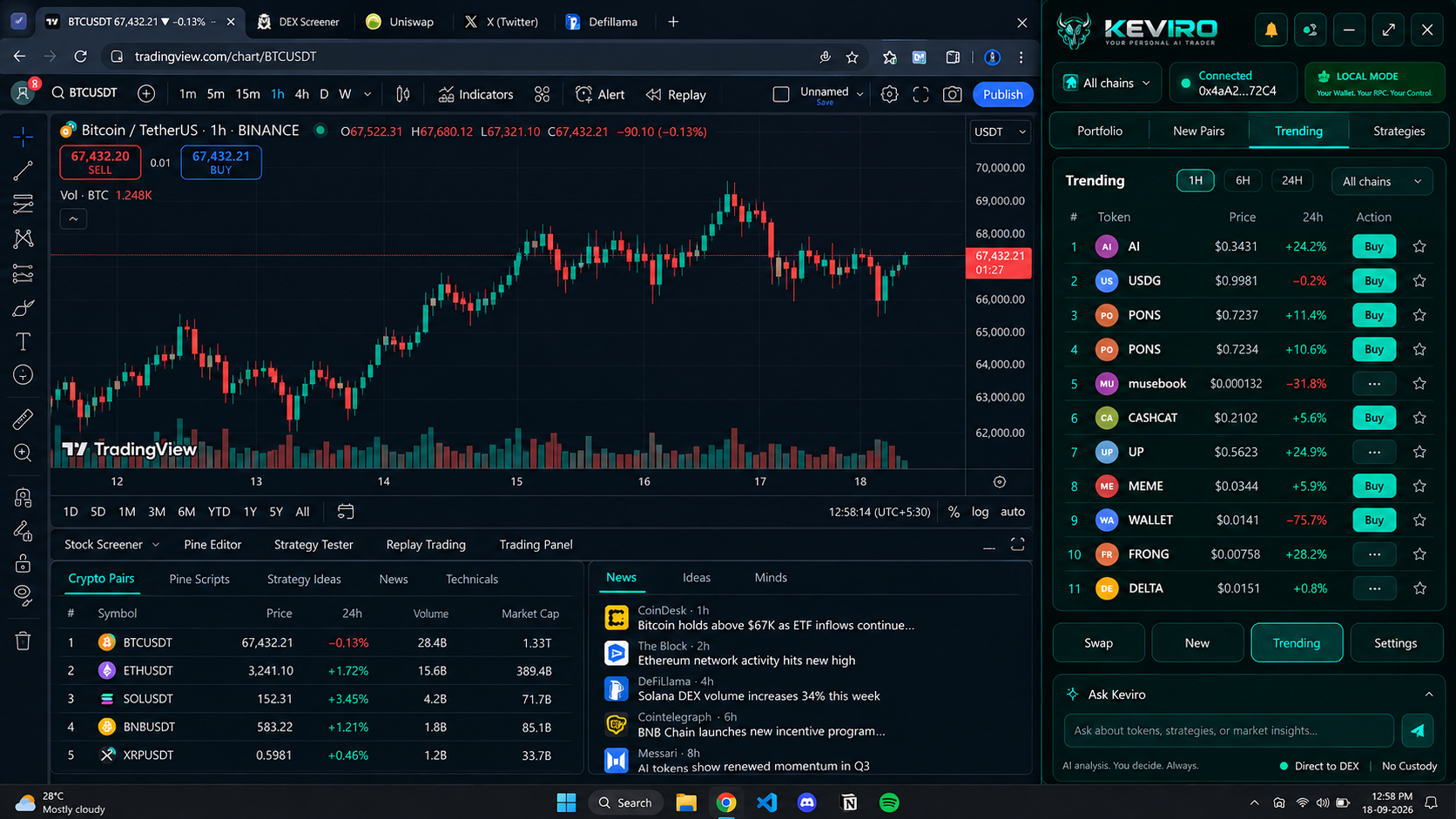Screen dimensions: 1456x819
Task: Open Keviro notifications bell
Action: [x=1271, y=30]
